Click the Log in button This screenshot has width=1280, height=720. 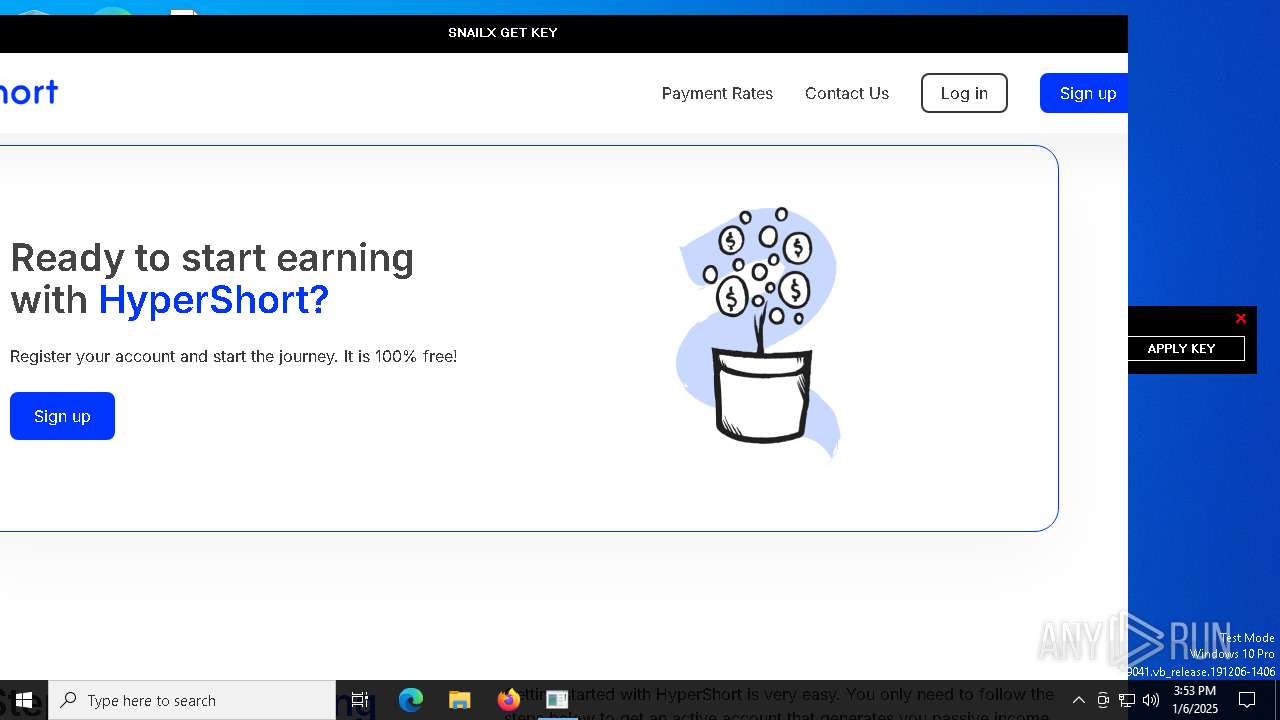pyautogui.click(x=964, y=93)
